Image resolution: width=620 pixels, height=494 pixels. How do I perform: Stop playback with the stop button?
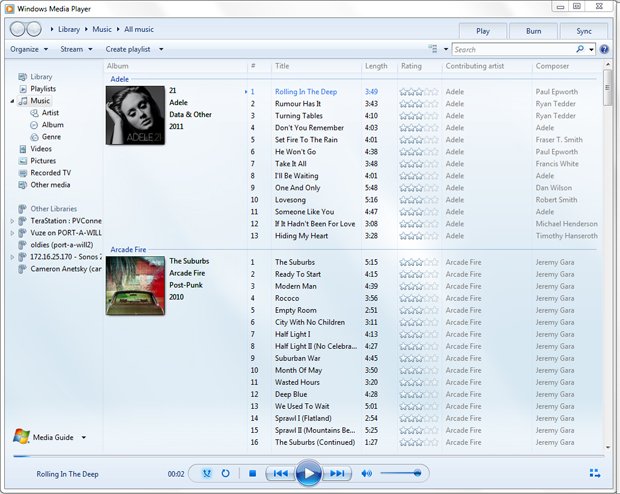[x=253, y=473]
